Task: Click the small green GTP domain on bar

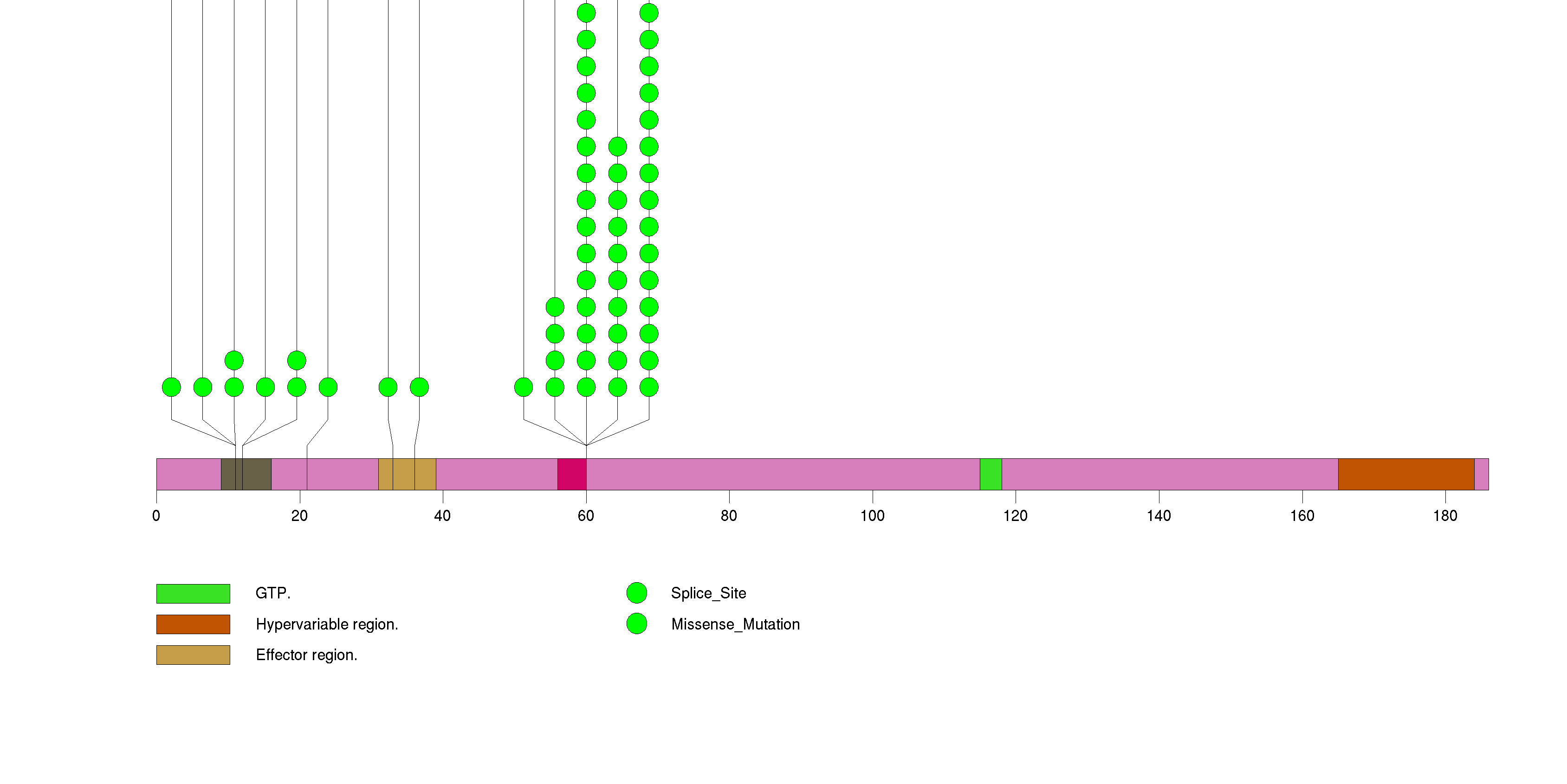Action: (x=991, y=474)
